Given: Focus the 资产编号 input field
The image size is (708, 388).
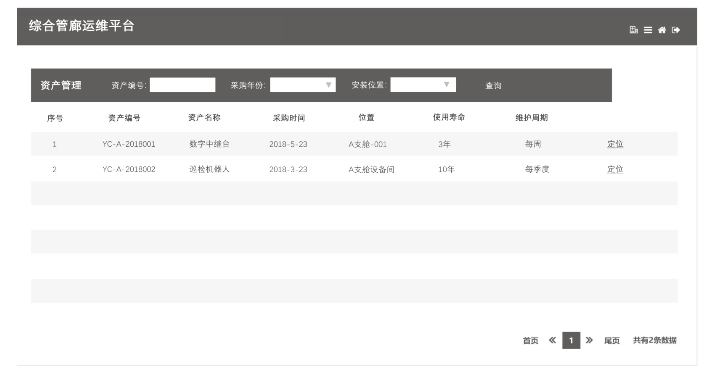Looking at the screenshot, I should (182, 85).
